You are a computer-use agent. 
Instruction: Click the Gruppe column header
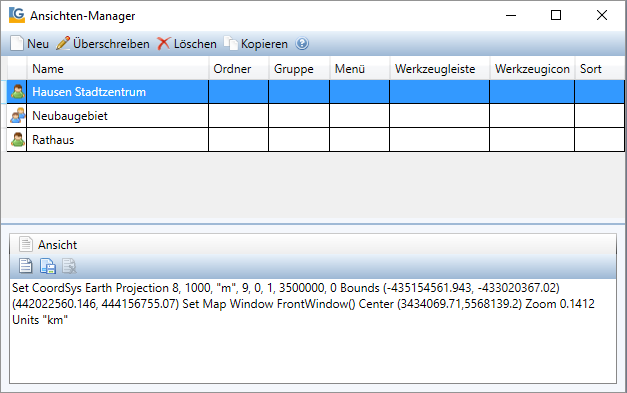(299, 68)
